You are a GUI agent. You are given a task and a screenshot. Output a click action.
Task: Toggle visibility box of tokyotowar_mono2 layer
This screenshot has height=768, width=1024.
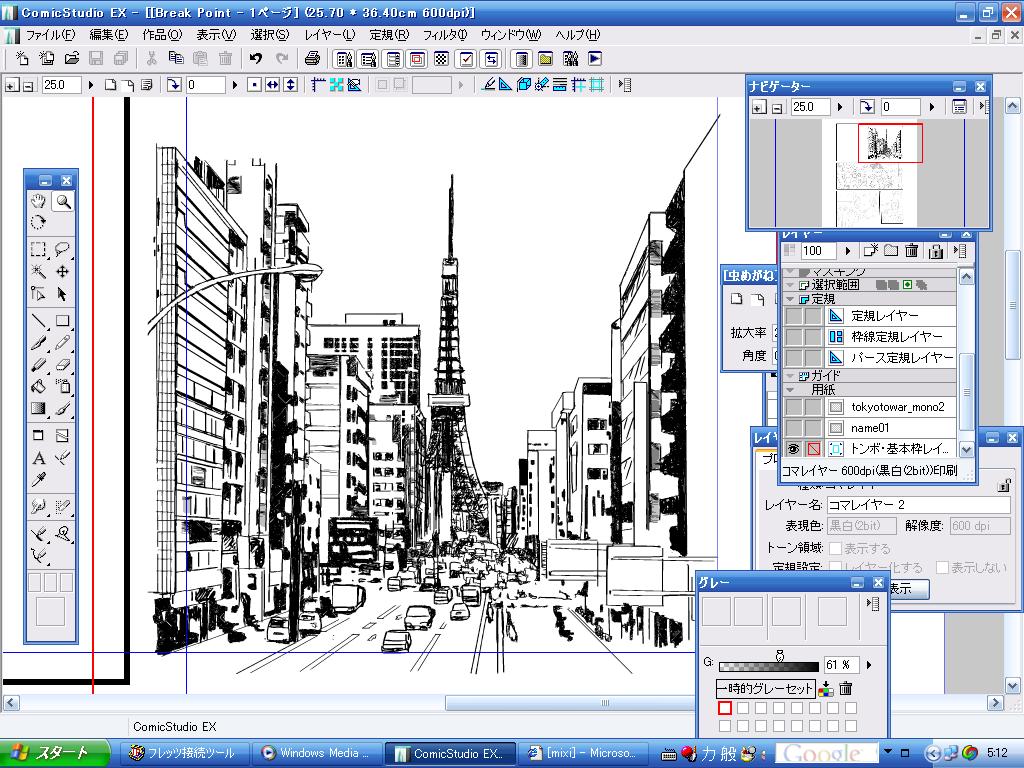pyautogui.click(x=793, y=407)
